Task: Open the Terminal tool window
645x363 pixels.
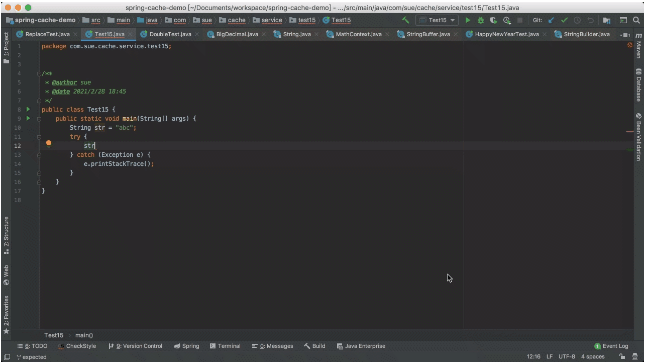Action: click(x=225, y=346)
